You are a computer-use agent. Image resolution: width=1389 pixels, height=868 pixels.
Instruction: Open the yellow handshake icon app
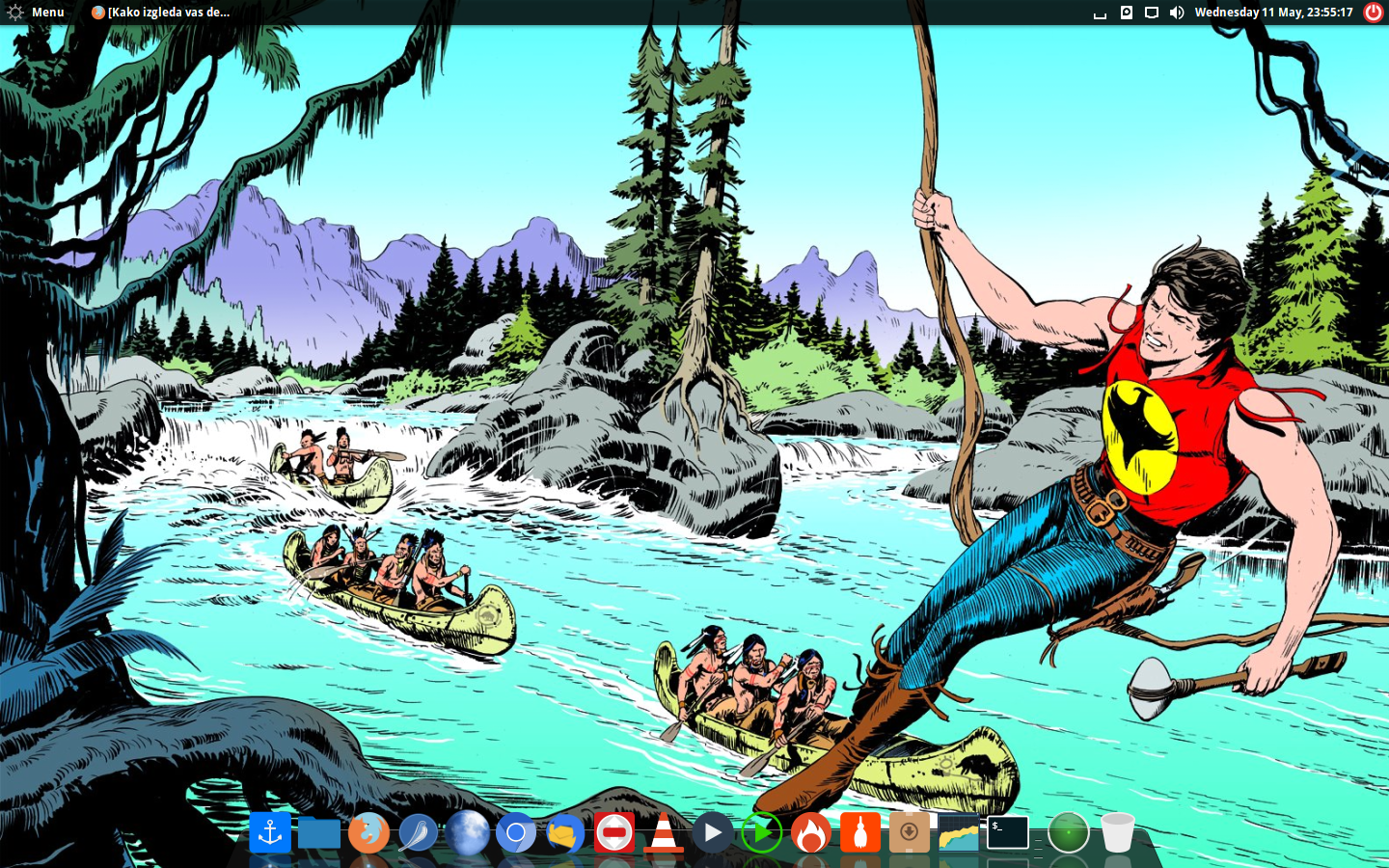pyautogui.click(x=565, y=833)
